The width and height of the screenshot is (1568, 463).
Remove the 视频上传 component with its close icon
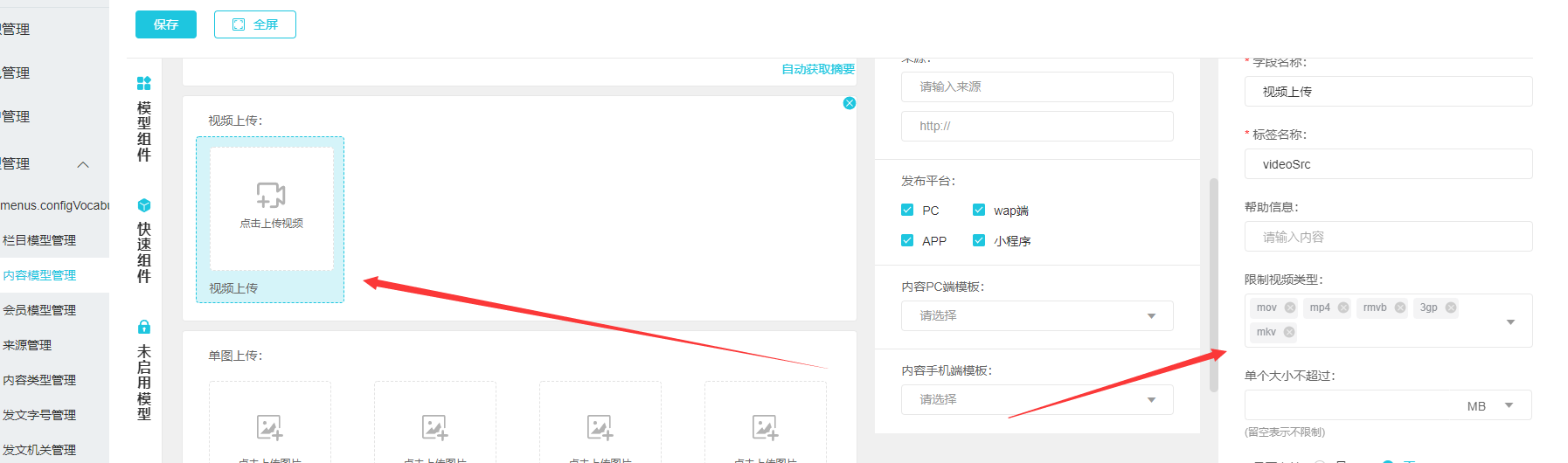click(850, 103)
